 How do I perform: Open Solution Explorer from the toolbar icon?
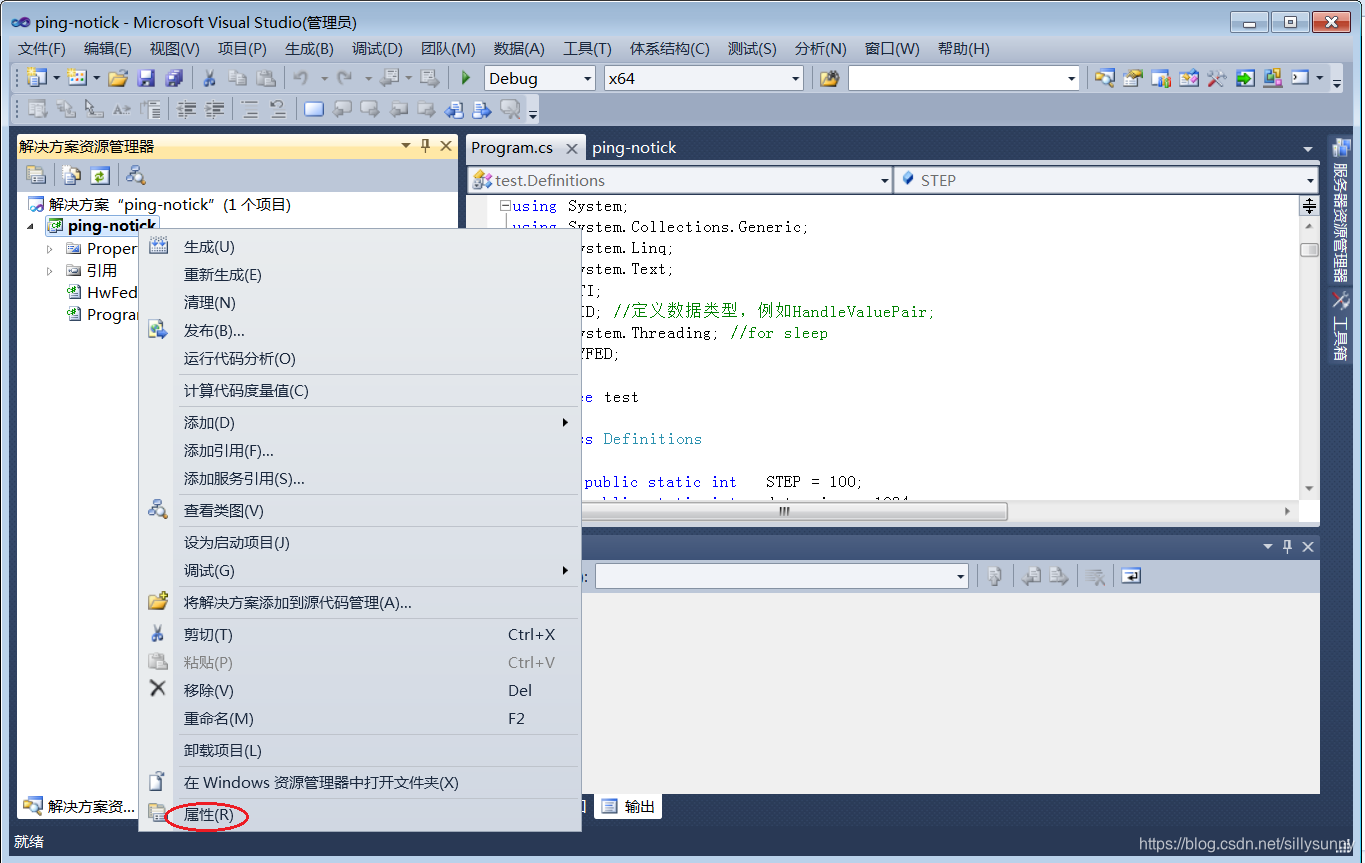[1104, 78]
